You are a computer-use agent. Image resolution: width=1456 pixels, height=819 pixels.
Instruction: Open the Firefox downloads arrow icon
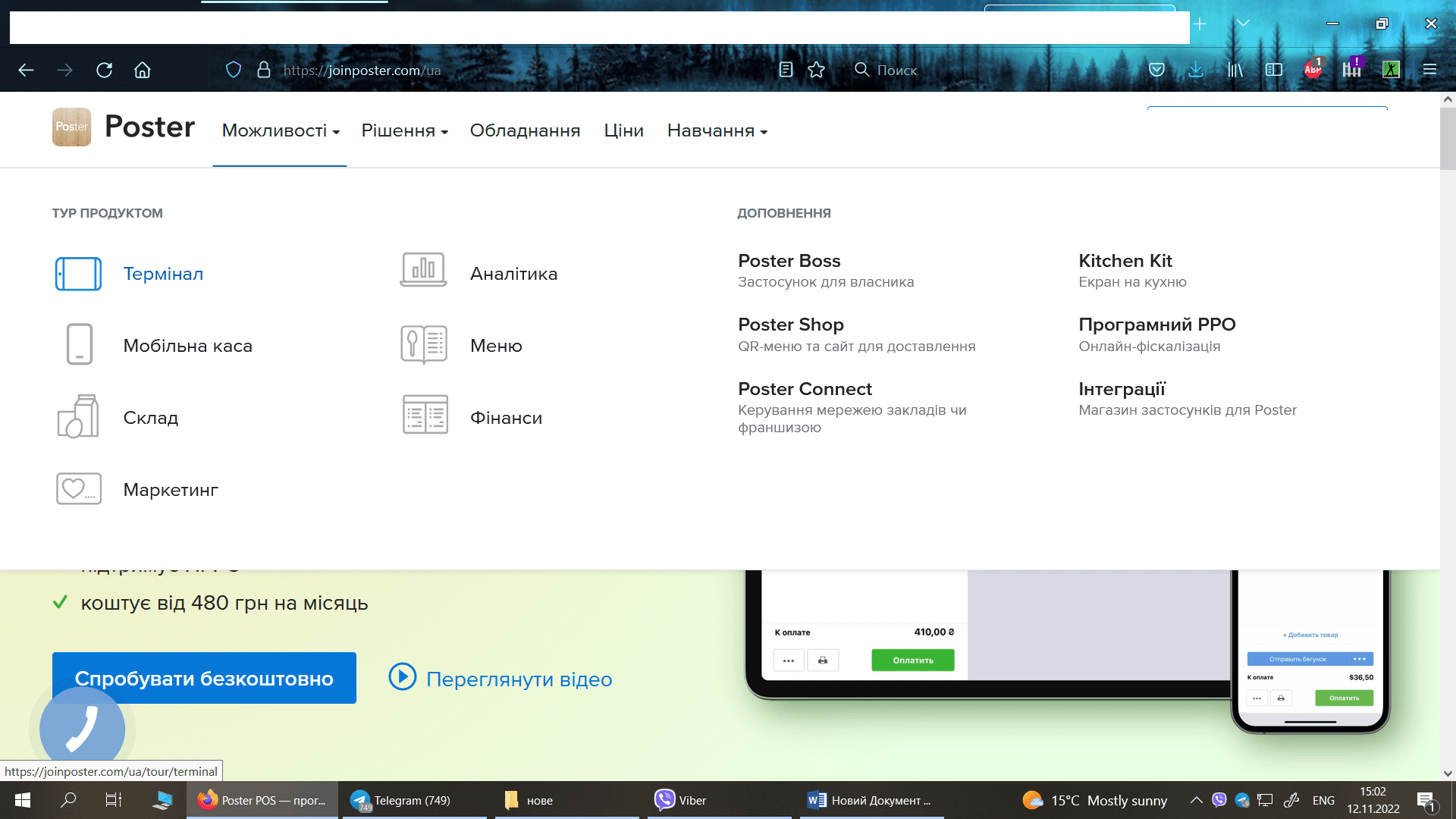1196,70
